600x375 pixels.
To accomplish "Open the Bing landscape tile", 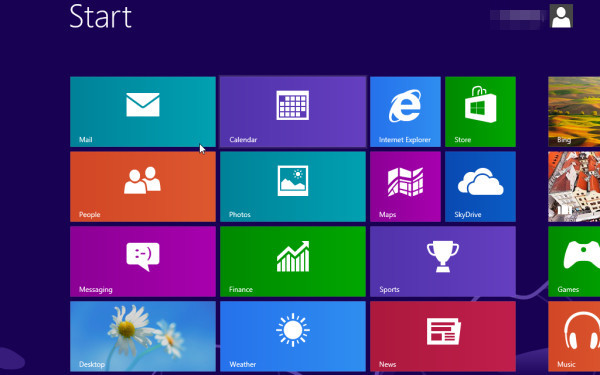I will [574, 112].
